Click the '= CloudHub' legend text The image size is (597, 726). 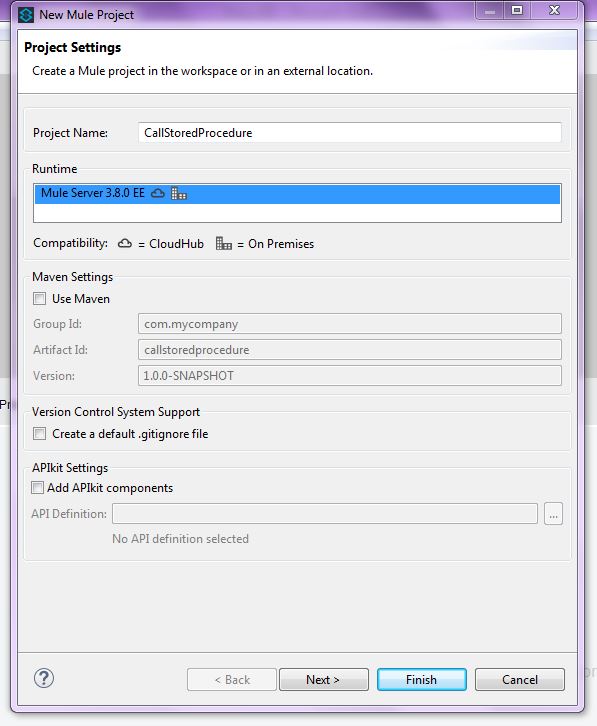pos(171,244)
